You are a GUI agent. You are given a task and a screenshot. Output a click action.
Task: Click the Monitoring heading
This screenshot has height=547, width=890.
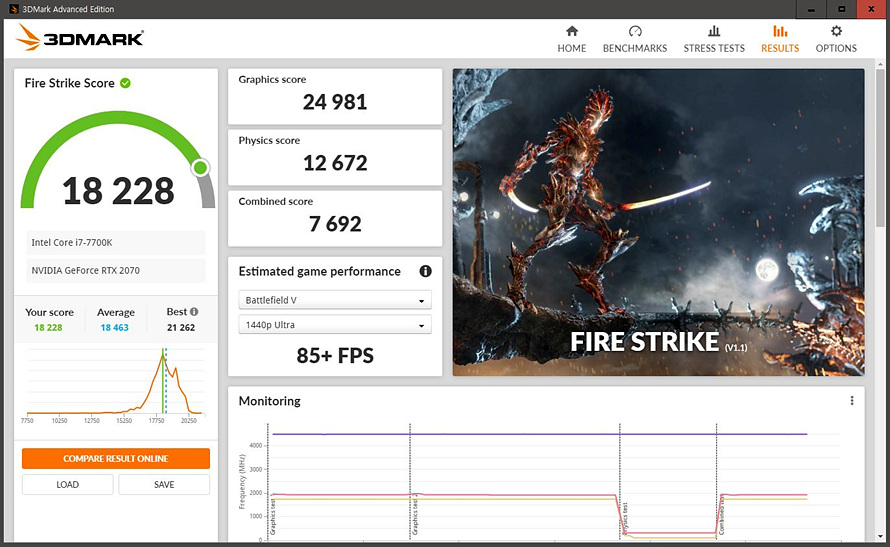coord(270,401)
